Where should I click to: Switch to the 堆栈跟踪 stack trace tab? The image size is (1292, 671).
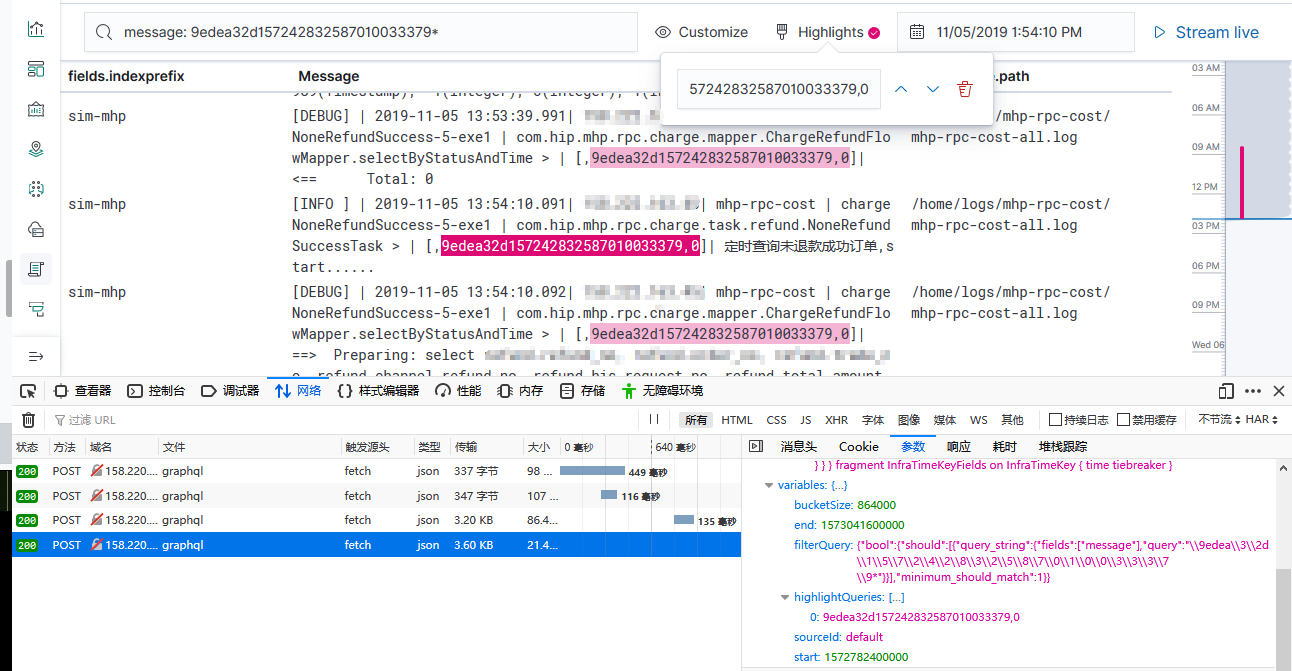point(1063,446)
